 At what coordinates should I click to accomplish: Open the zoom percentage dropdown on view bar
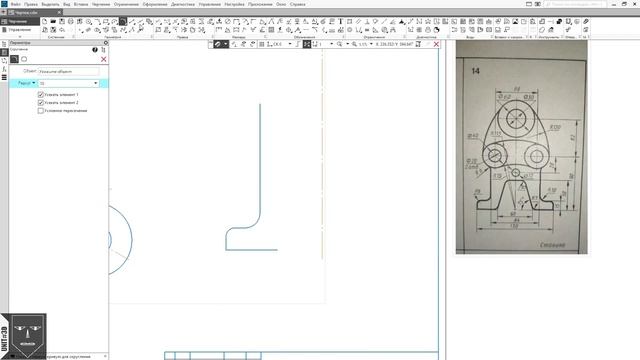point(371,44)
